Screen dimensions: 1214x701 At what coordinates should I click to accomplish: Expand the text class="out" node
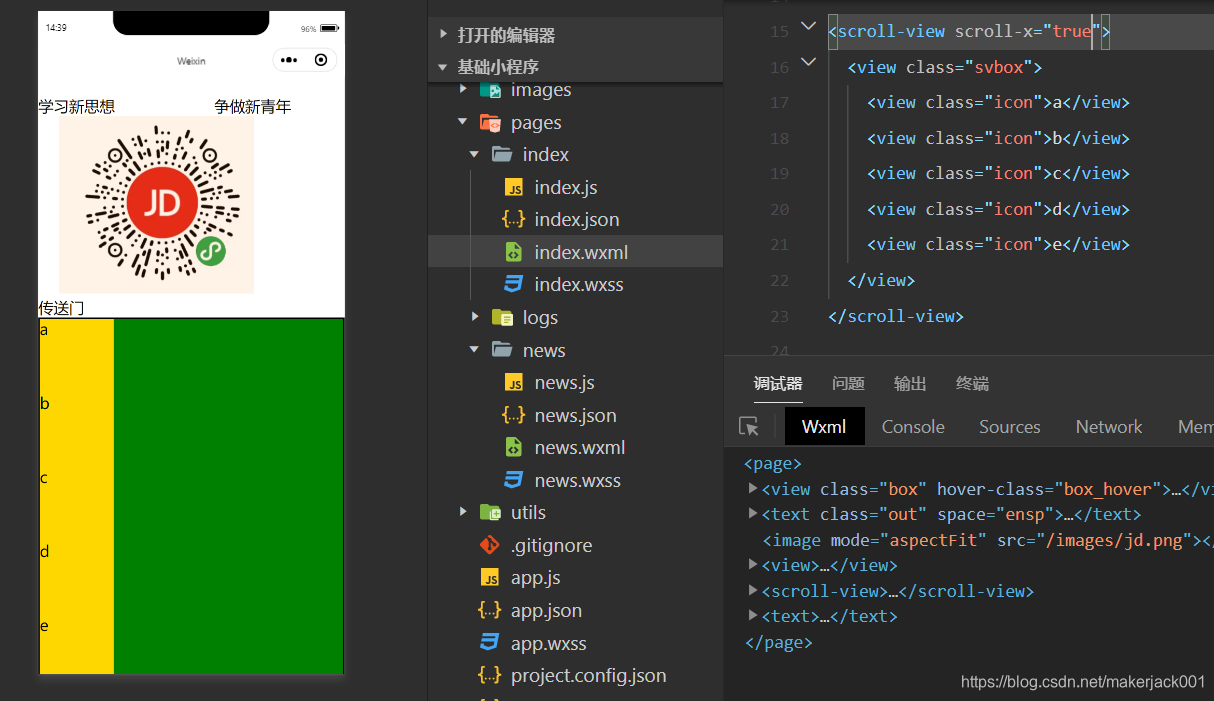(x=753, y=513)
